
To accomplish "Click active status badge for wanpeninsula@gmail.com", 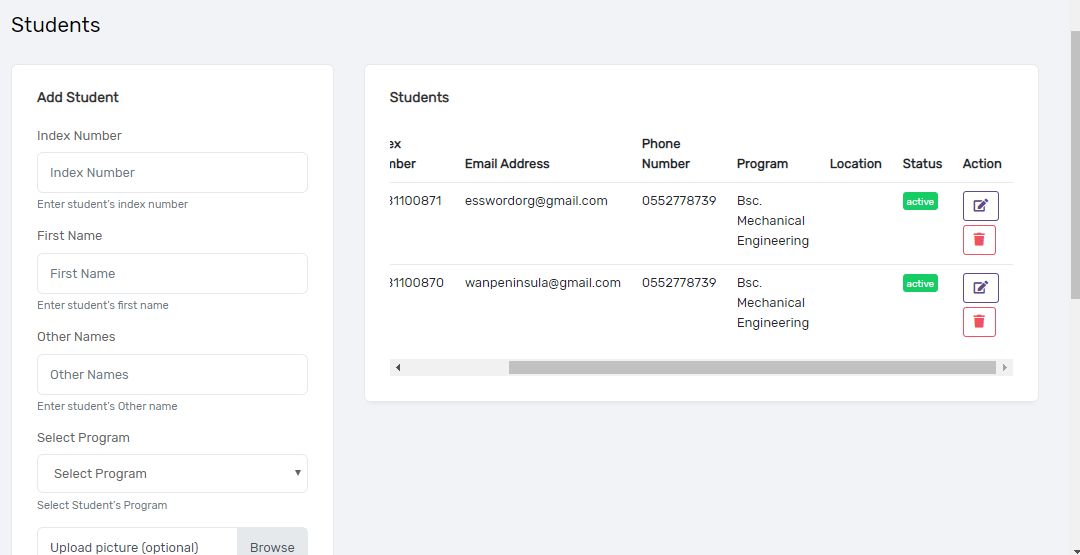I will click(x=920, y=284).
